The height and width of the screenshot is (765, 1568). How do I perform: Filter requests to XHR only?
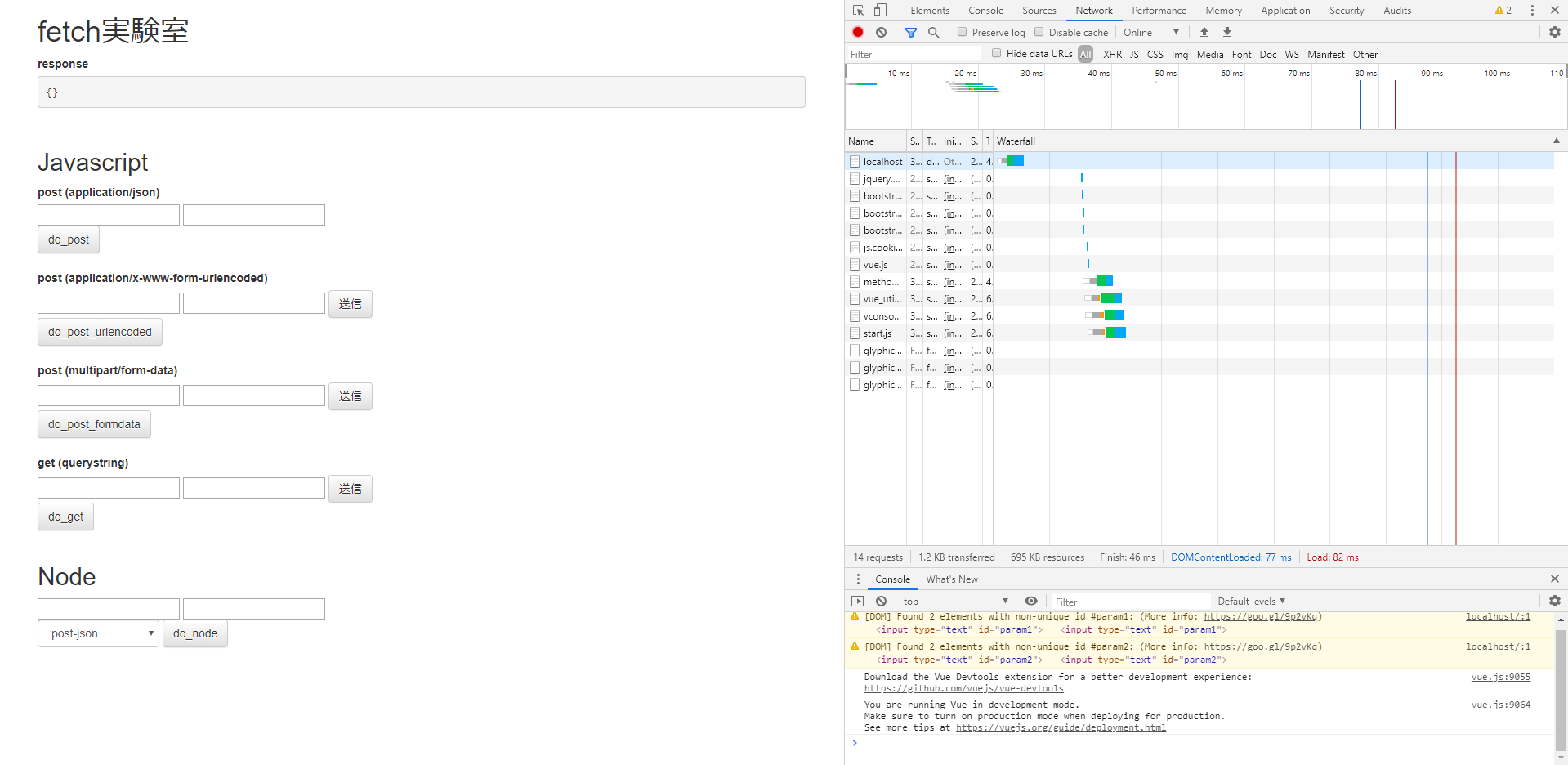coord(1112,54)
